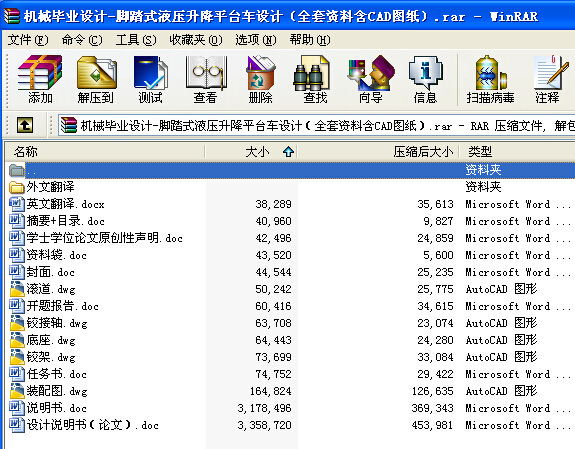Viewport: 575px width, 449px height.
Task: Click size value 164,824
Action: click(271, 391)
